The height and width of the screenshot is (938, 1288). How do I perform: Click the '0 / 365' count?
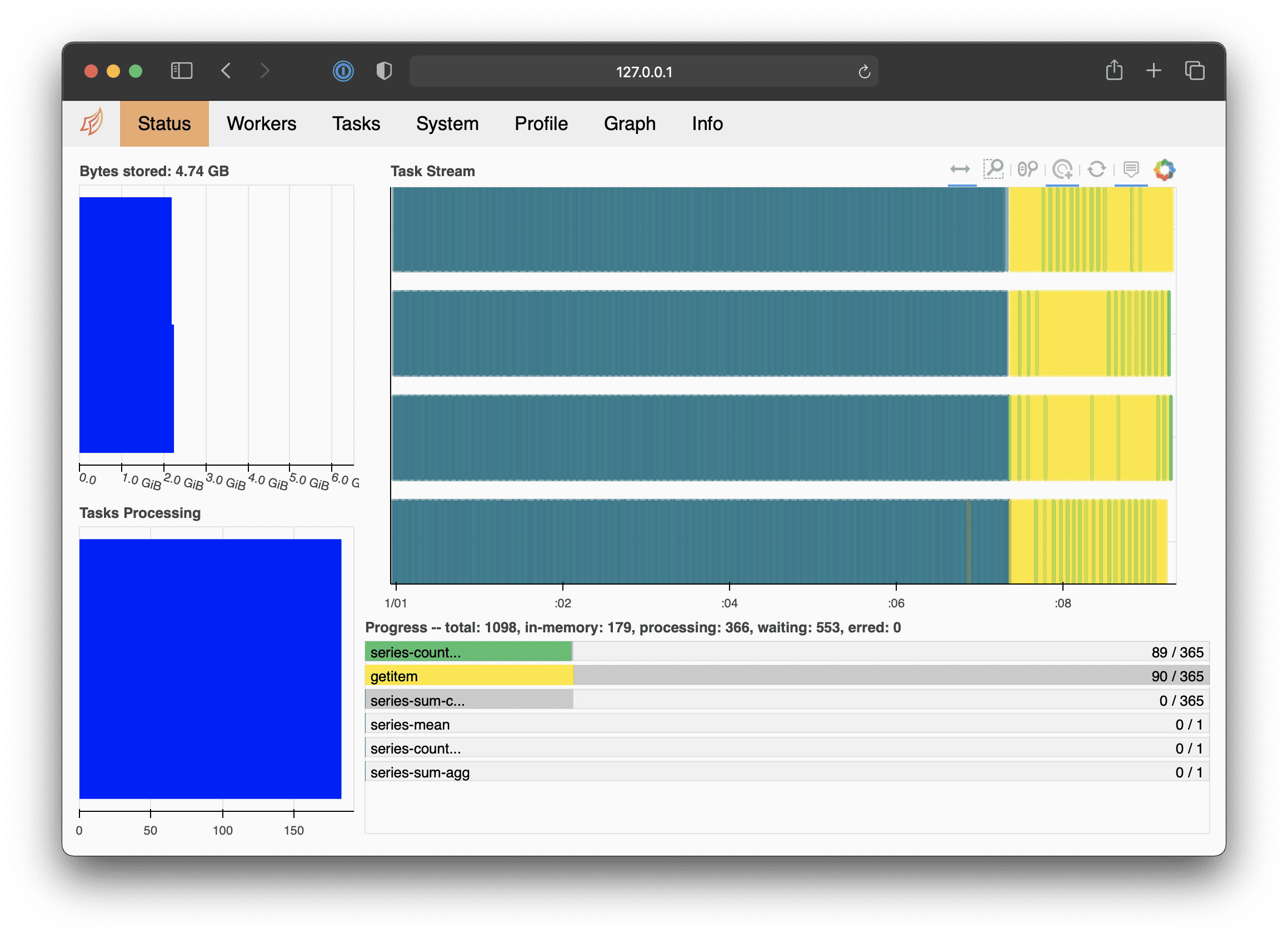(1181, 701)
